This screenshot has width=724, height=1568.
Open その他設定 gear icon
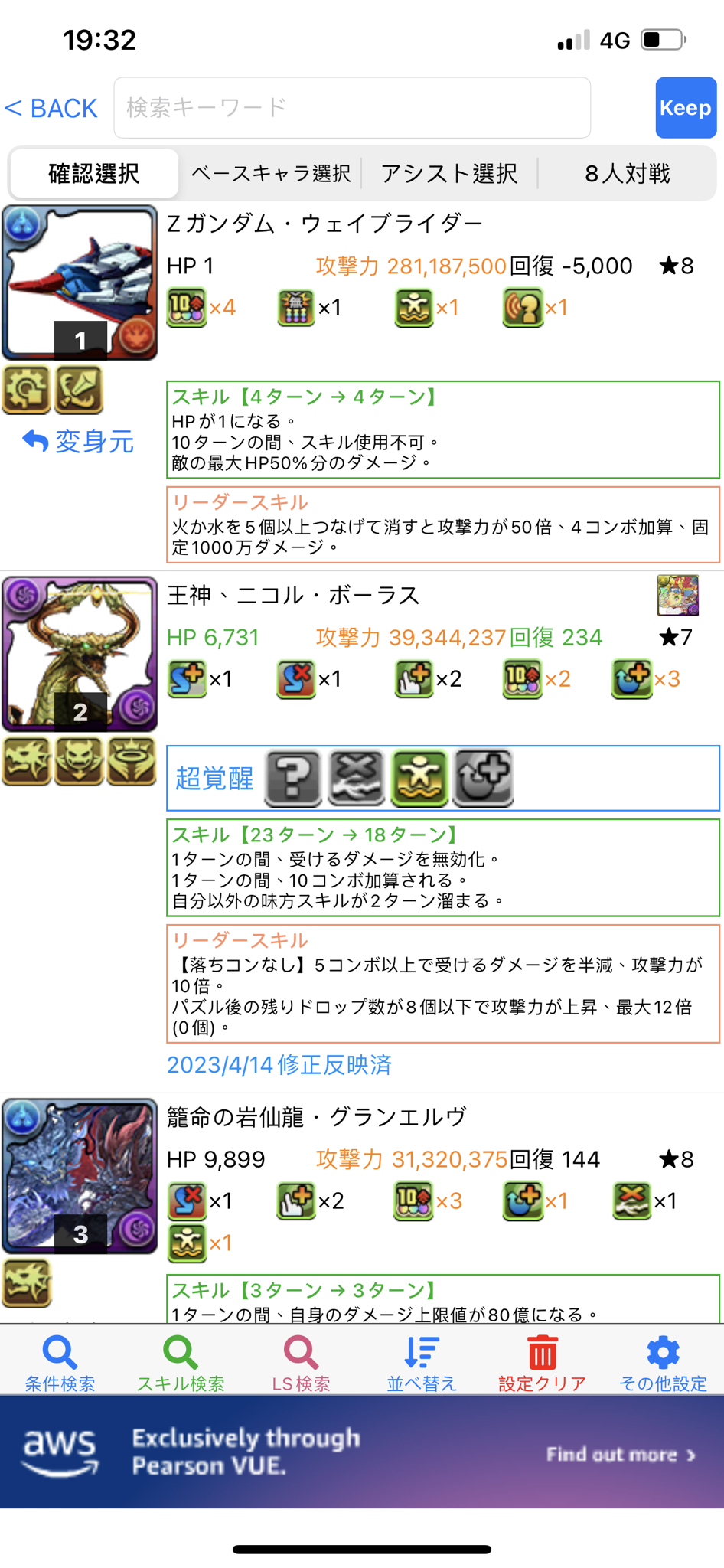[x=663, y=1353]
